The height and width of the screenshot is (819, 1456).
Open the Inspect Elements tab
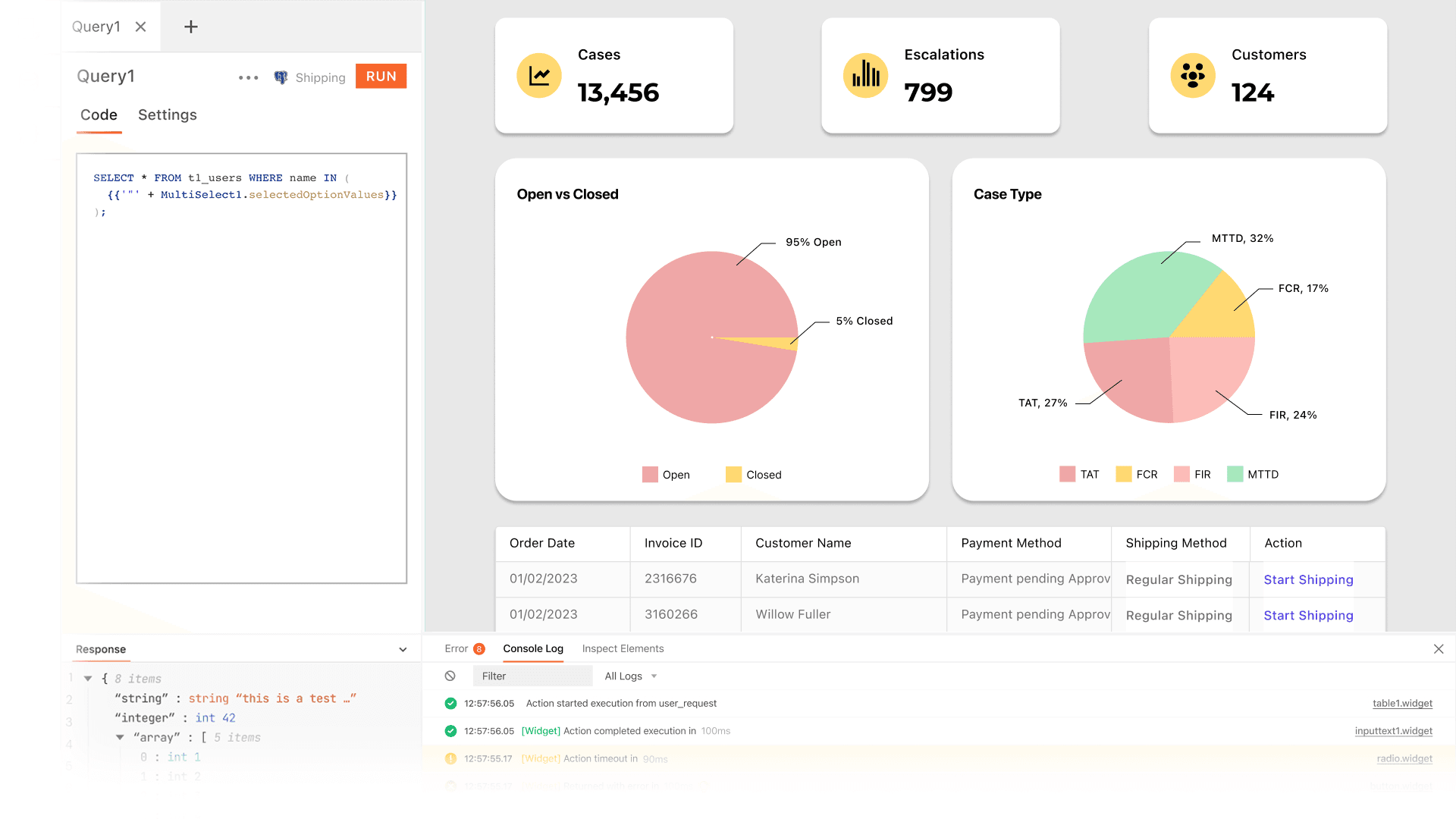tap(623, 649)
